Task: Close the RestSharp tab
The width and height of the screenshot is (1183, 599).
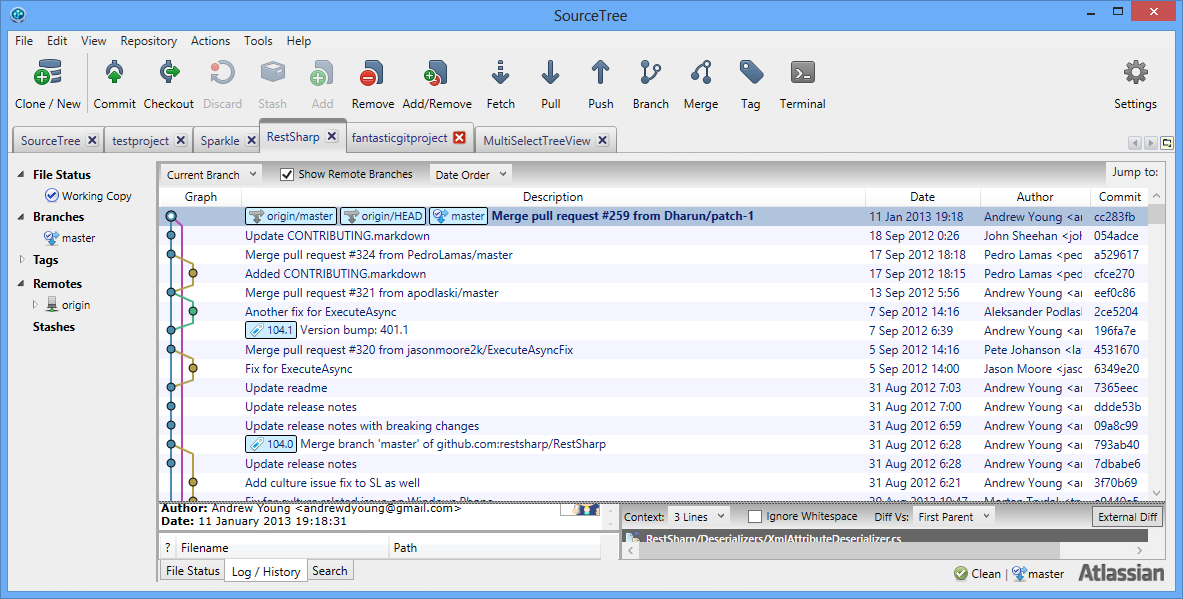Action: coord(331,137)
